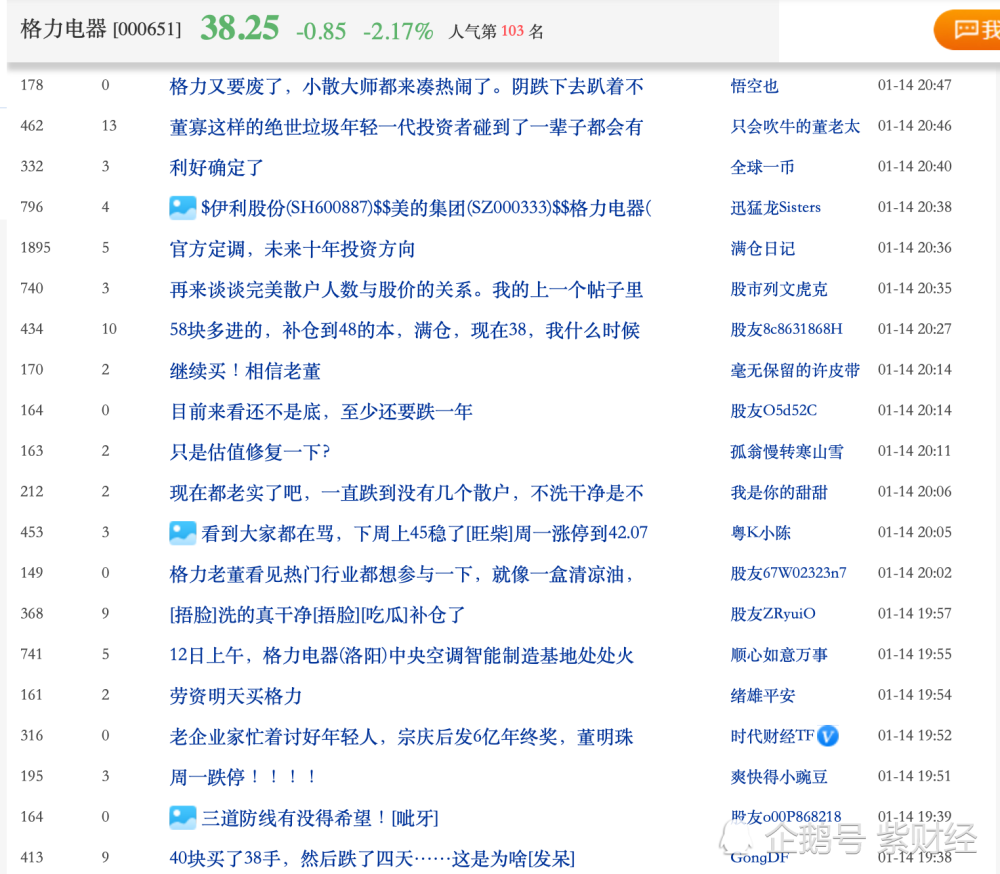This screenshot has width=1000, height=874.
Task: Open the post 老企业家忙着讨好年轻人
Action: (401, 736)
